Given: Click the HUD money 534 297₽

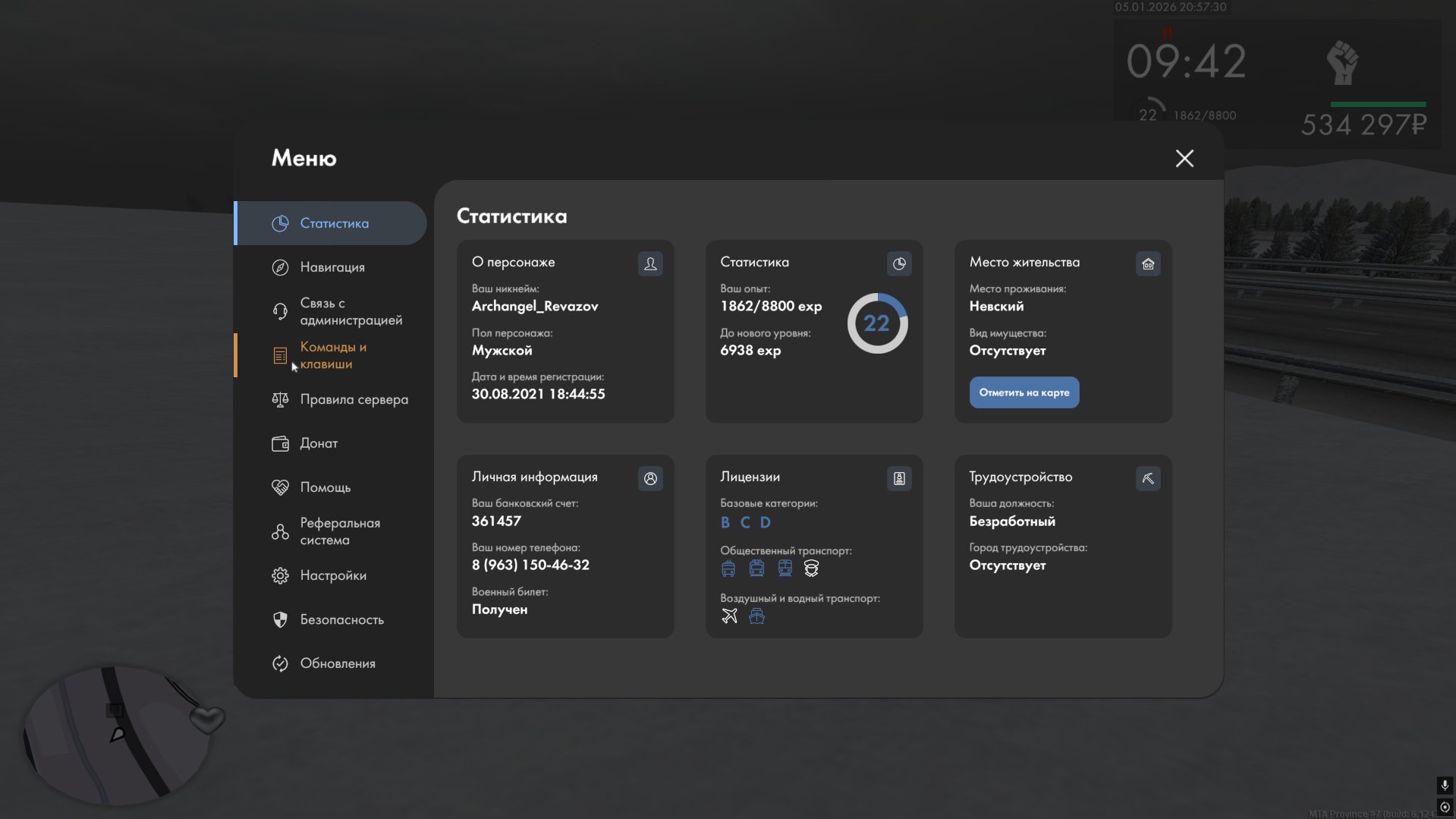Looking at the screenshot, I should point(1363,124).
